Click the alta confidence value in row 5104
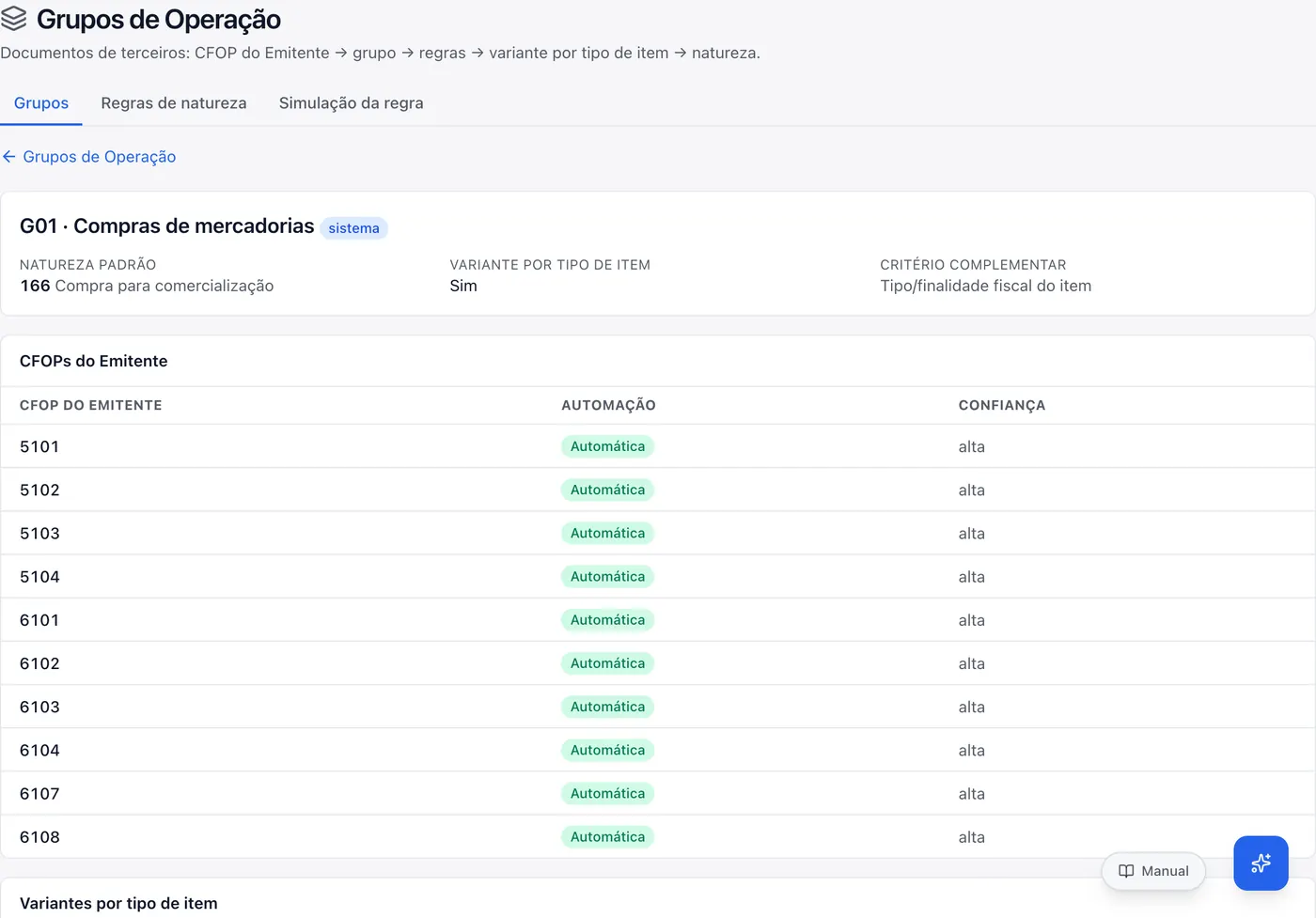1316x918 pixels. (x=972, y=577)
